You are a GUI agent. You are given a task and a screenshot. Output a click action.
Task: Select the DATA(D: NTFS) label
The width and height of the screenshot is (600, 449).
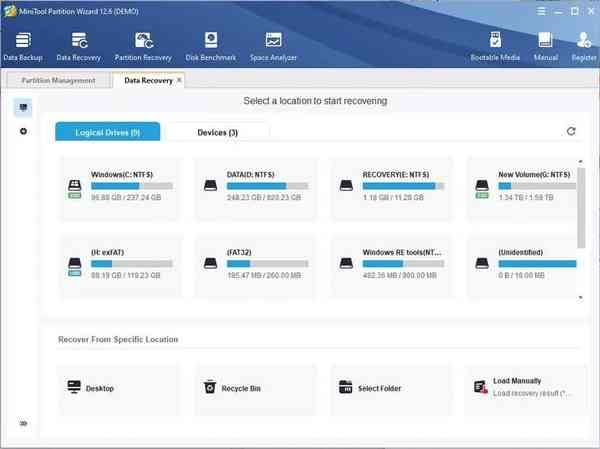251,175
